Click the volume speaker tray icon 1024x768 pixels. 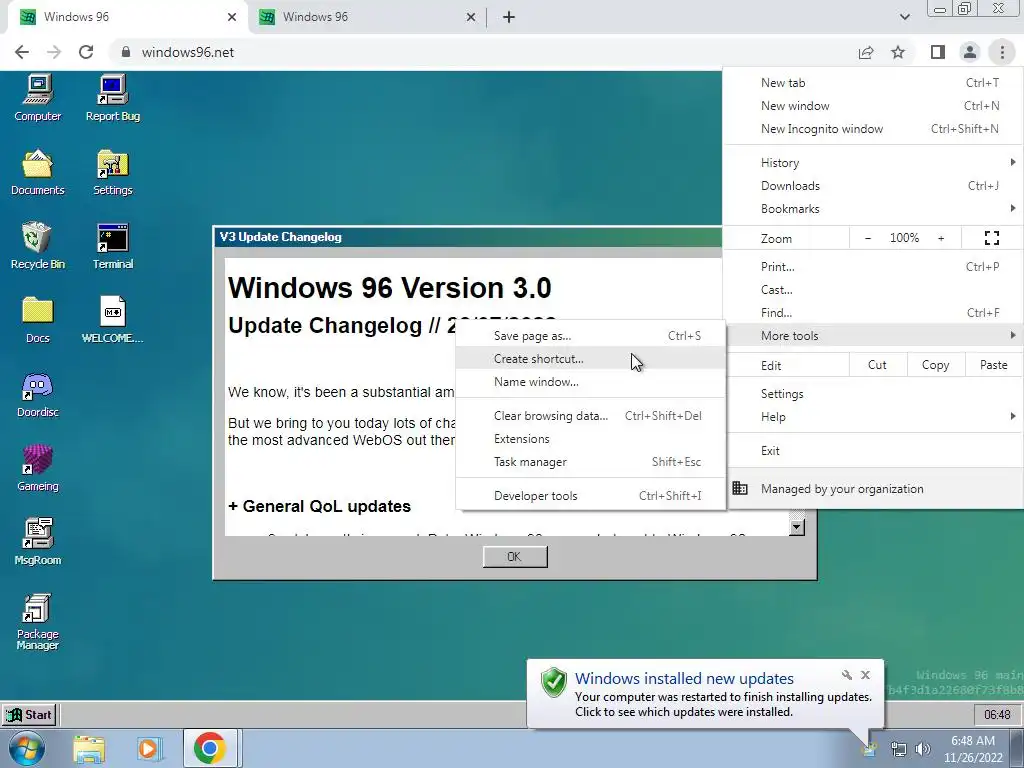pos(923,749)
